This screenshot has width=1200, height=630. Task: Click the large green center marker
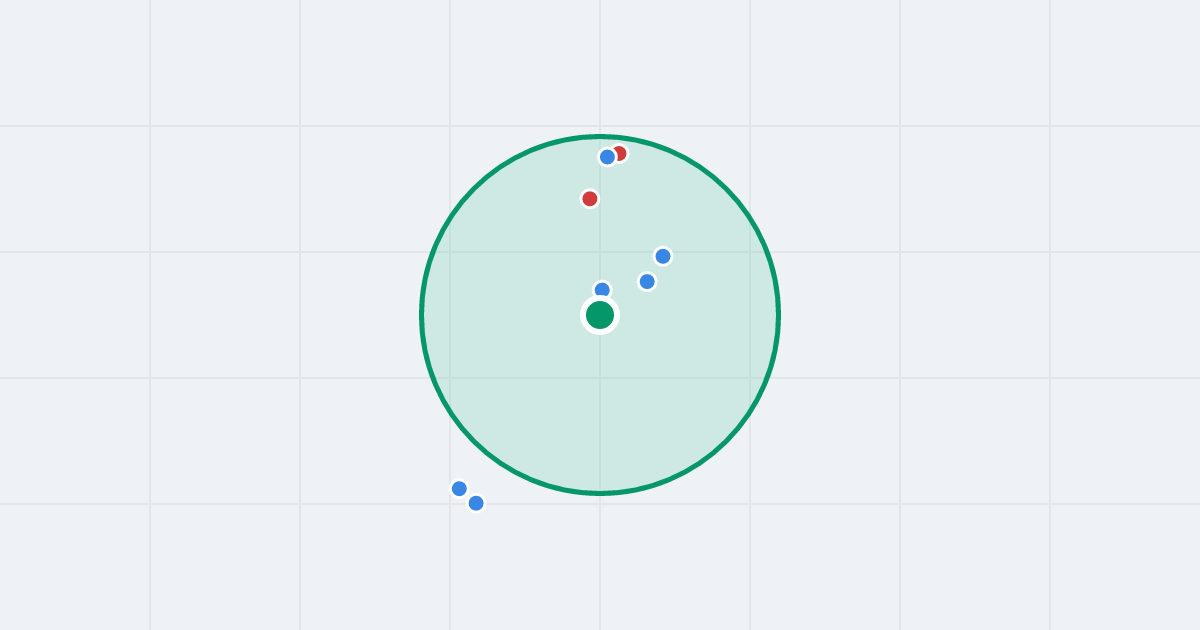tap(600, 315)
